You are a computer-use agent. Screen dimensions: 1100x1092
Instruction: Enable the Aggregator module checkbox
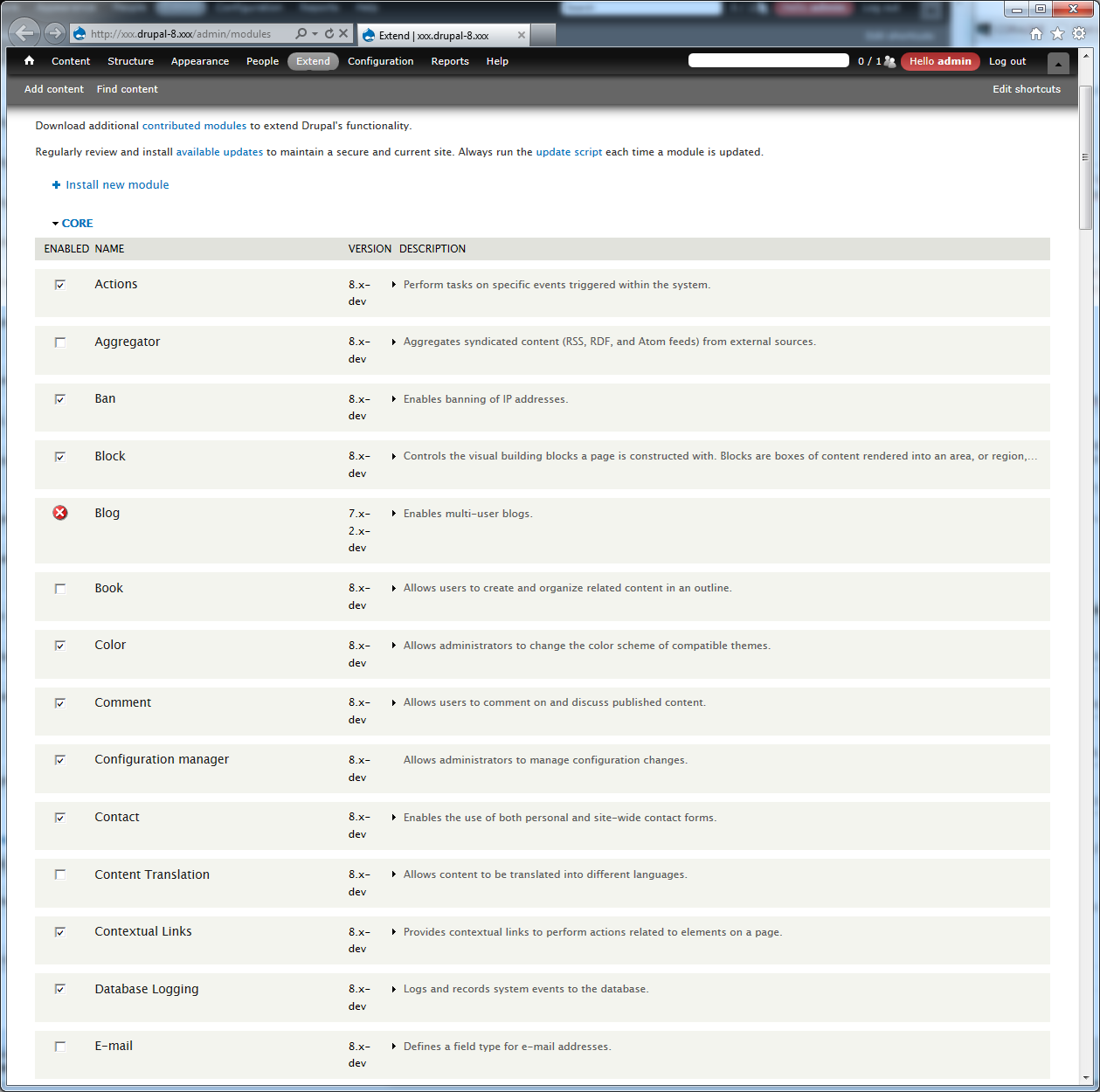(60, 342)
